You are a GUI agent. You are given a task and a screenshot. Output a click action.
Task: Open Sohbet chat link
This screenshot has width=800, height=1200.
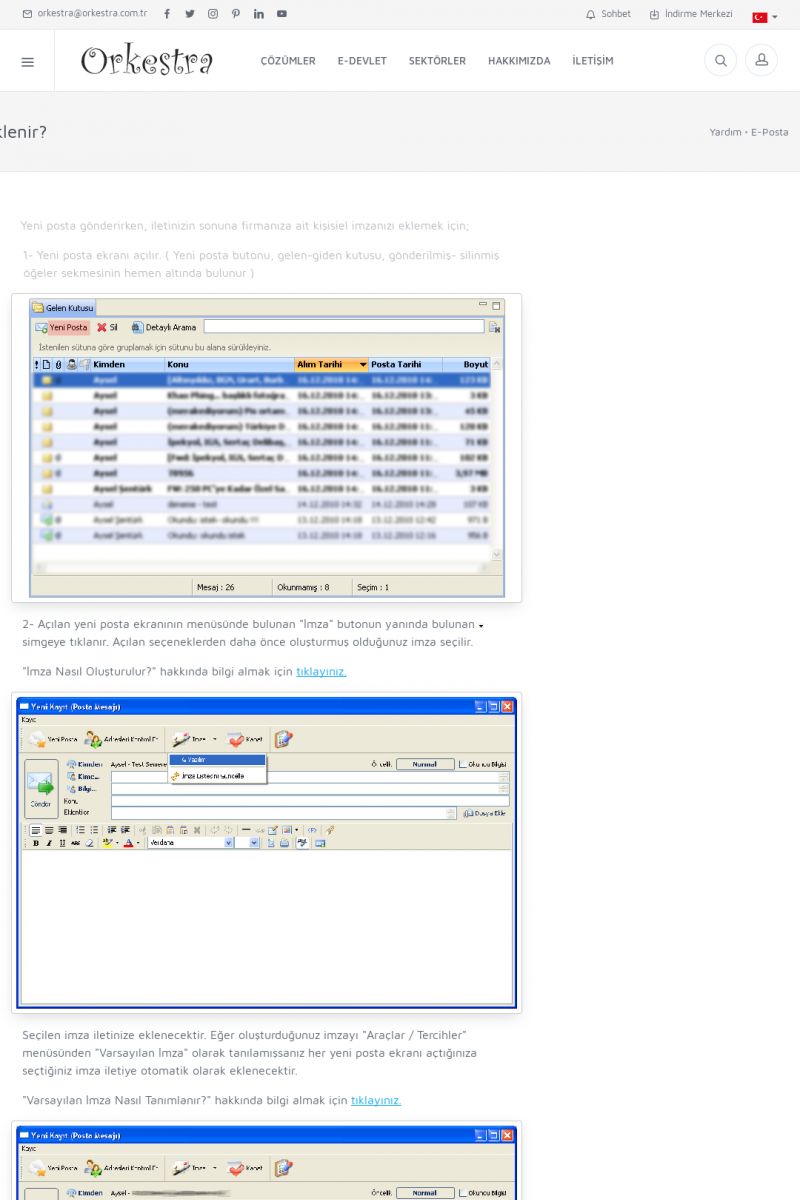(x=608, y=14)
